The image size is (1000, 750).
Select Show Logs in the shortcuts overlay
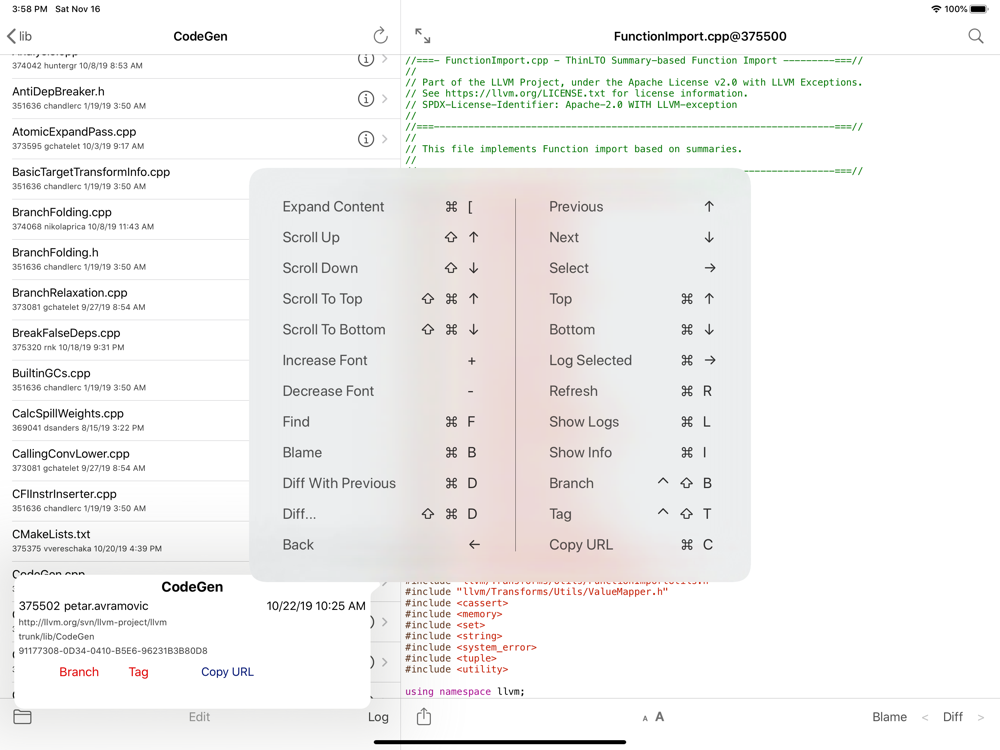[632, 422]
